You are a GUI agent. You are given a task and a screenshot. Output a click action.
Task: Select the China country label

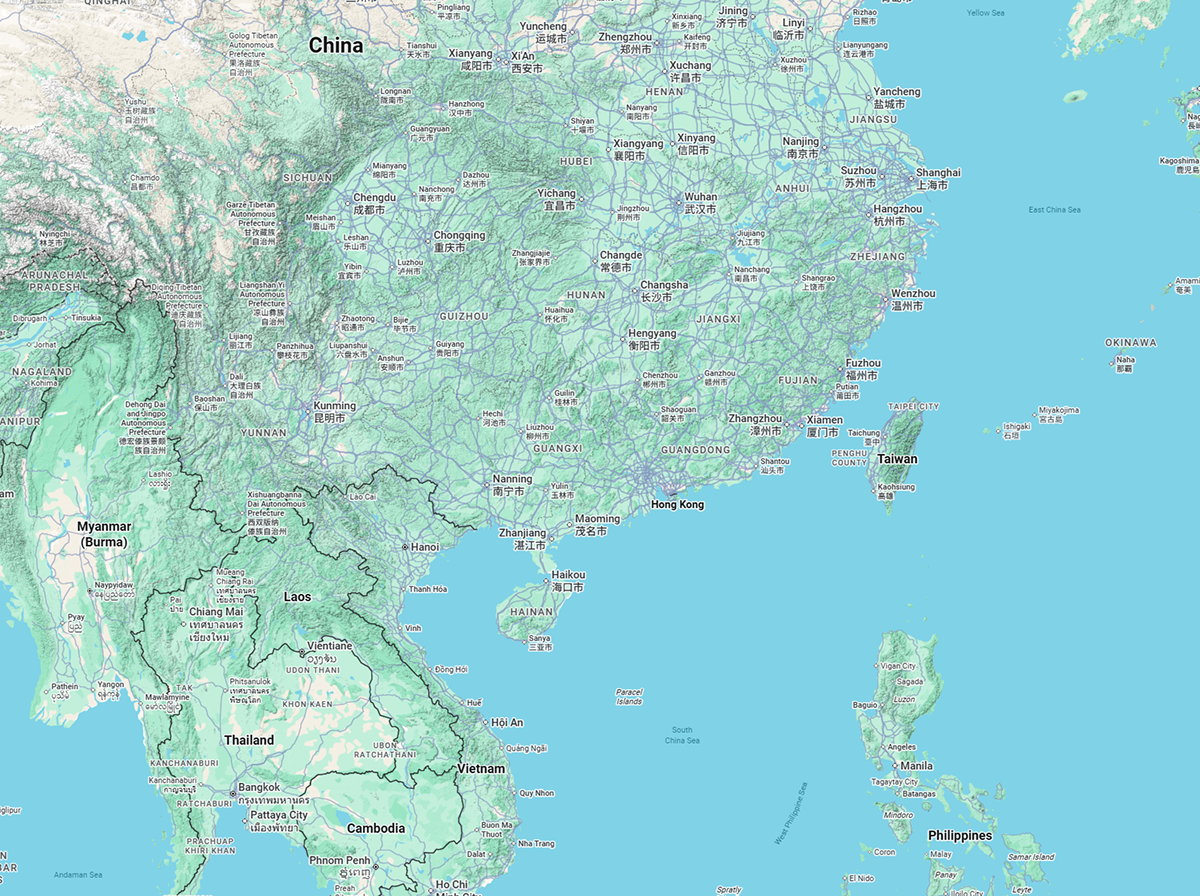336,45
